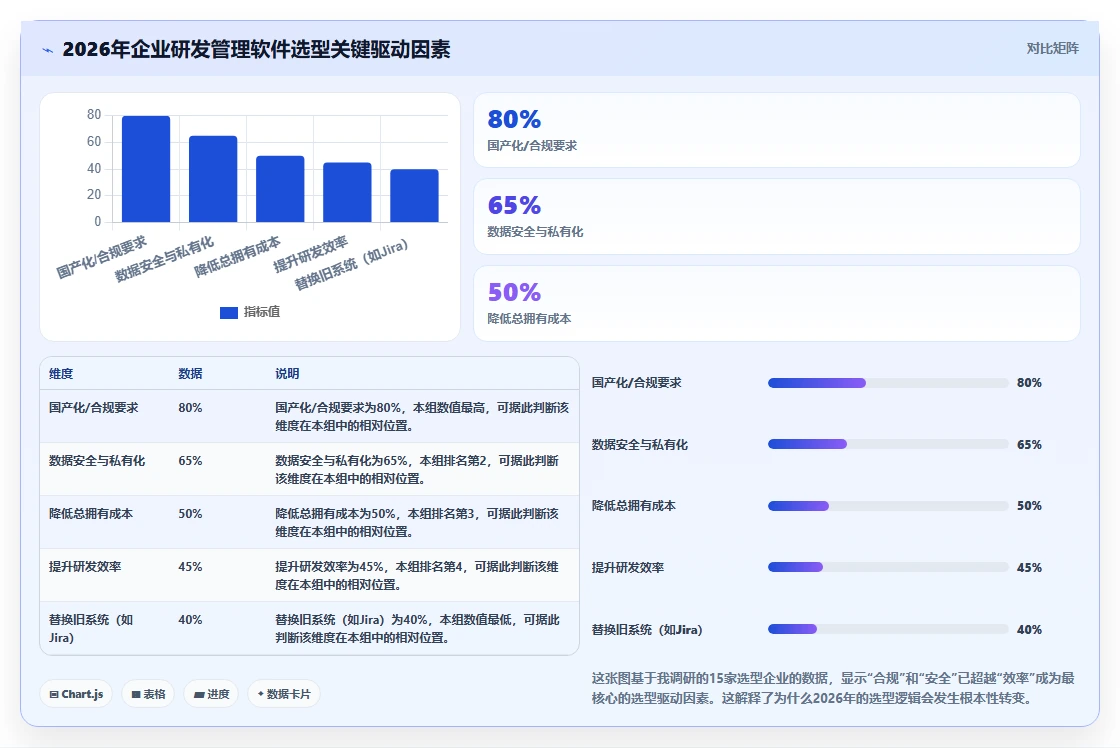This screenshot has width=1120, height=748.
Task: Click 80% value right of progress bar
Action: (1029, 383)
